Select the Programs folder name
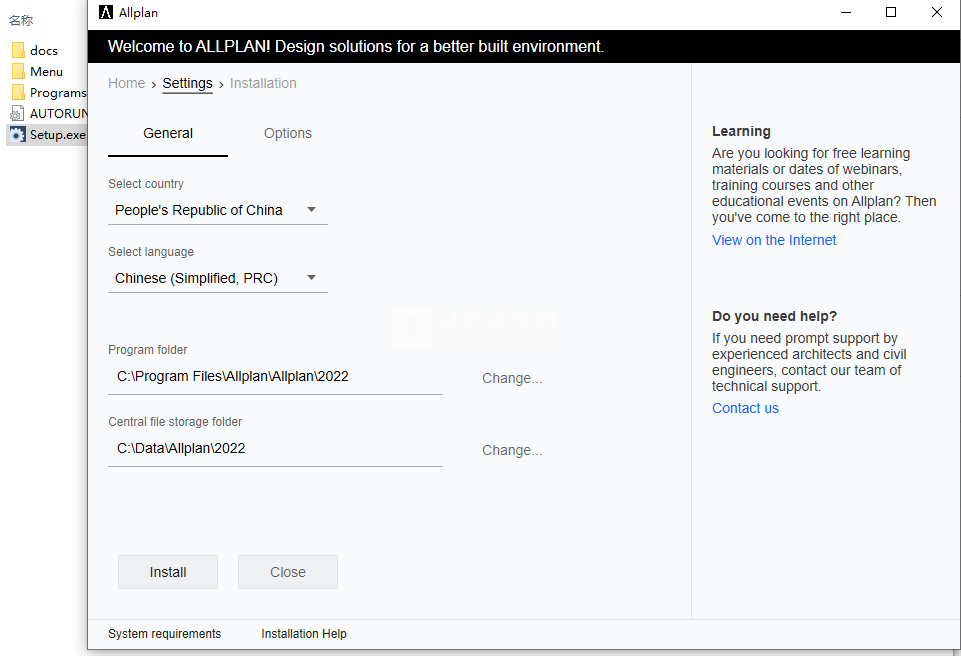This screenshot has width=961, height=656. point(58,93)
